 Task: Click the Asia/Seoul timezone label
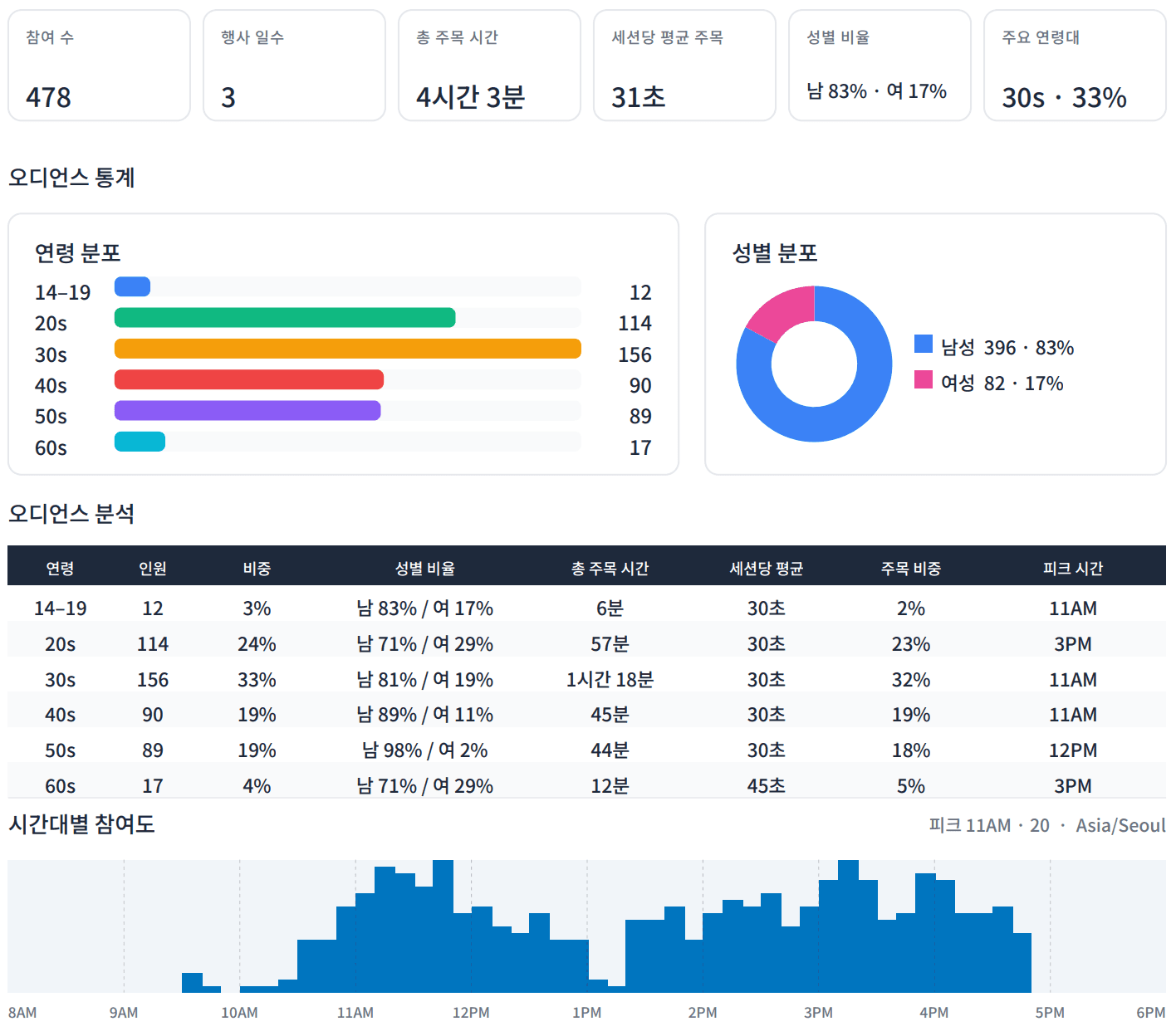(x=1120, y=826)
